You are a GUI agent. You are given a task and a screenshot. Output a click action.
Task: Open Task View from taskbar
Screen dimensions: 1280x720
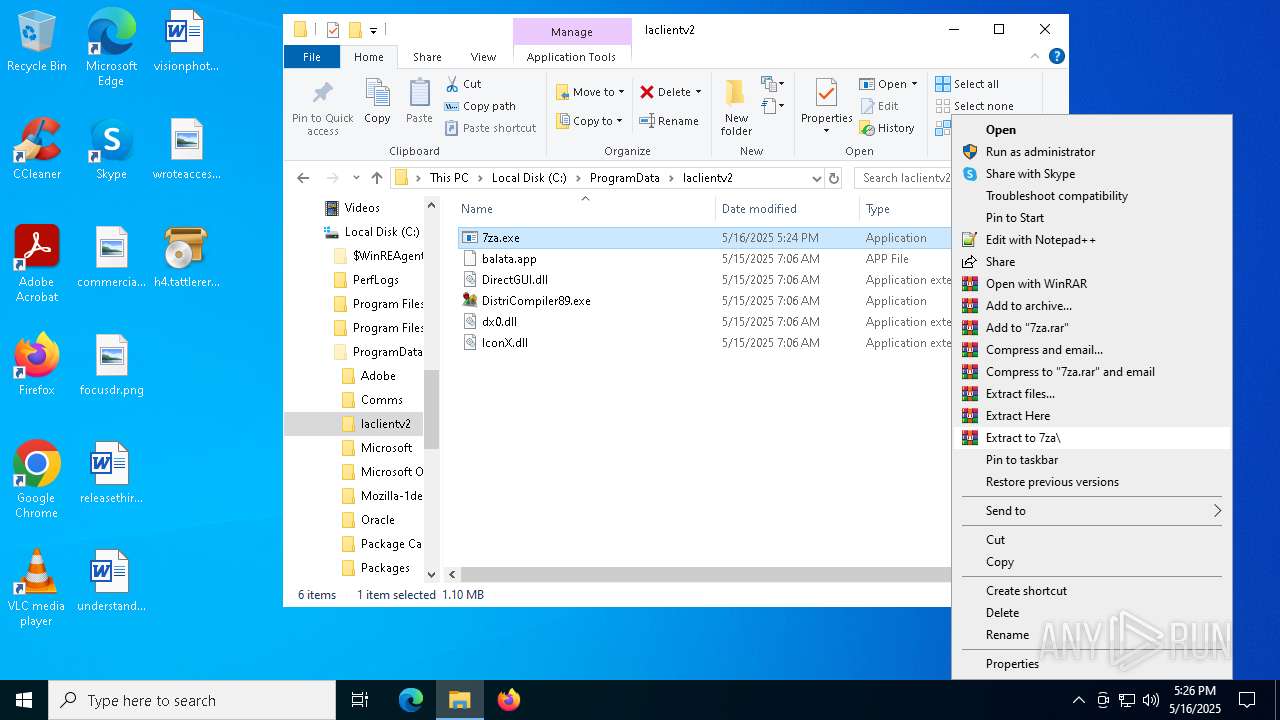coord(360,700)
